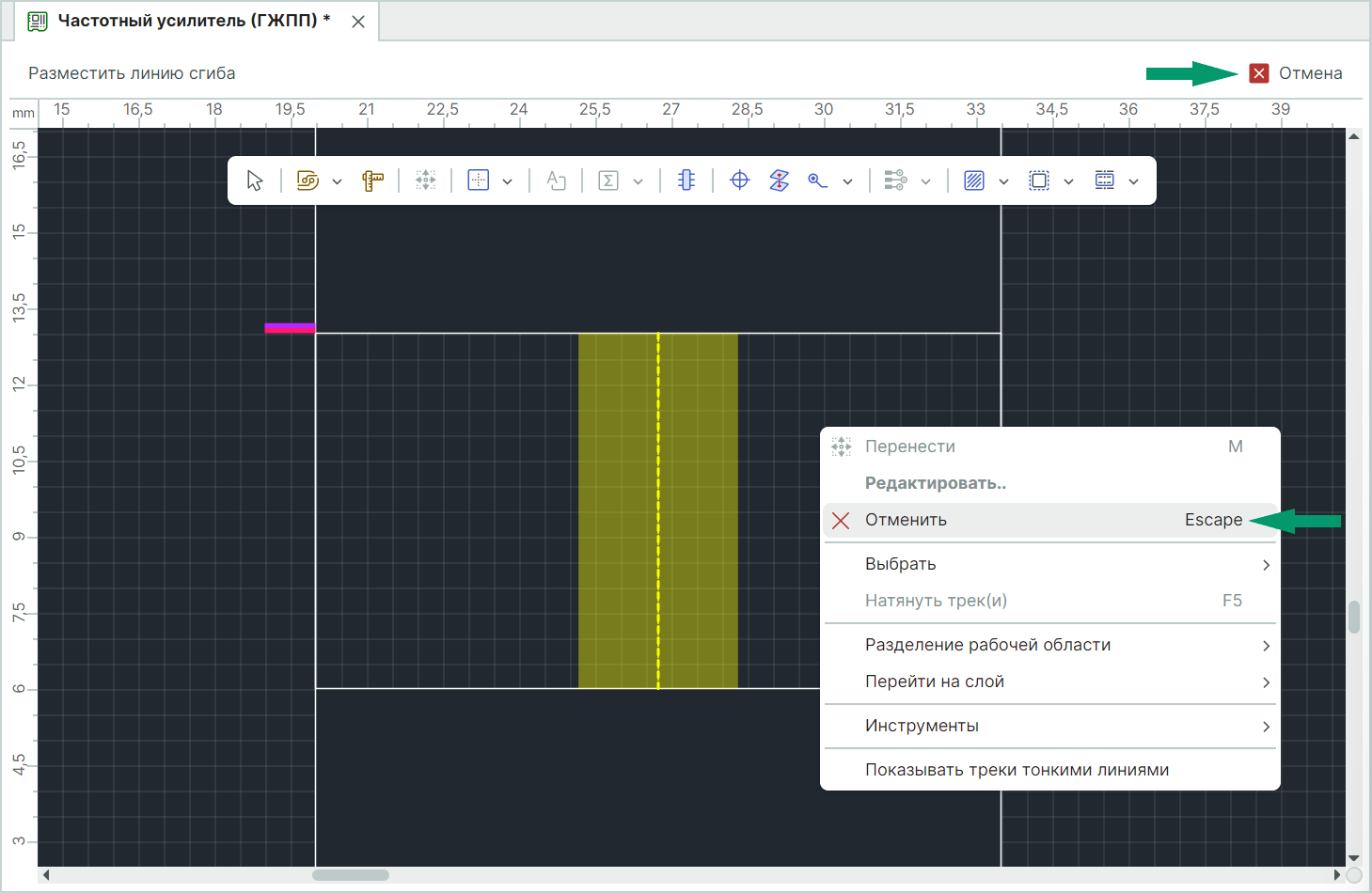Click the horizontal scrollbar thumb

(x=351, y=875)
